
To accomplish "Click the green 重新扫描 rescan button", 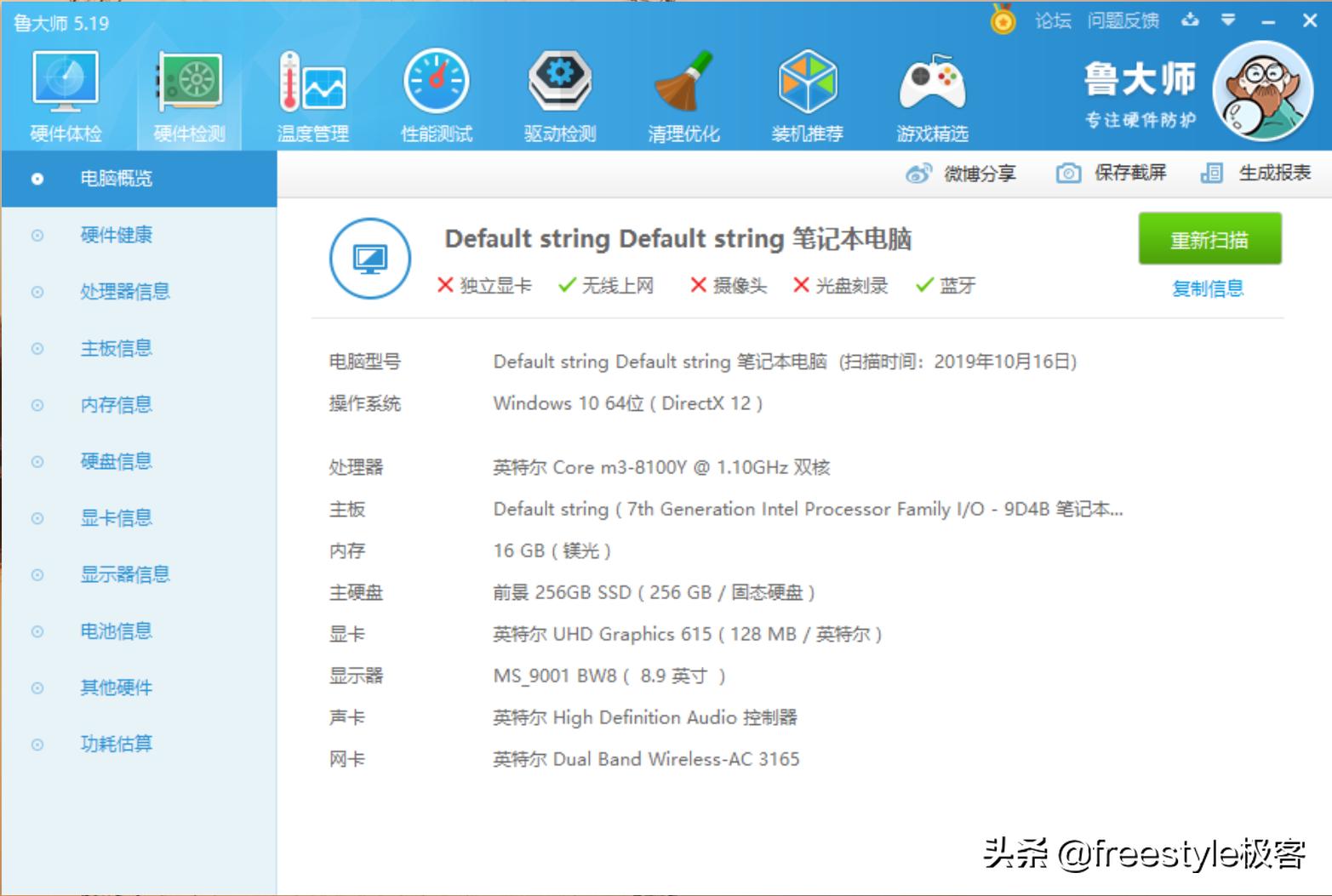I will coord(1210,239).
